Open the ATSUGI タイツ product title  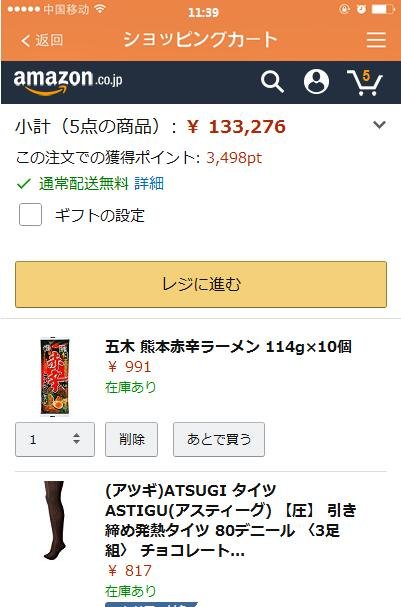231,521
